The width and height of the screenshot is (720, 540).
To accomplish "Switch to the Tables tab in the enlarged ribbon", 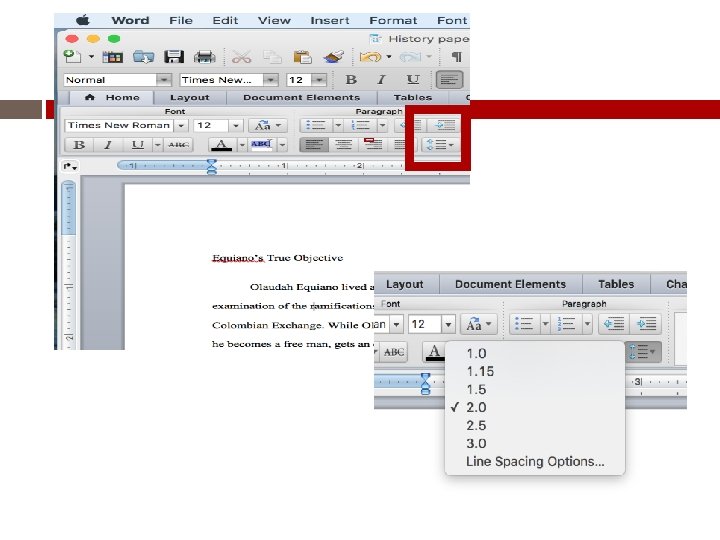I will pyautogui.click(x=616, y=284).
